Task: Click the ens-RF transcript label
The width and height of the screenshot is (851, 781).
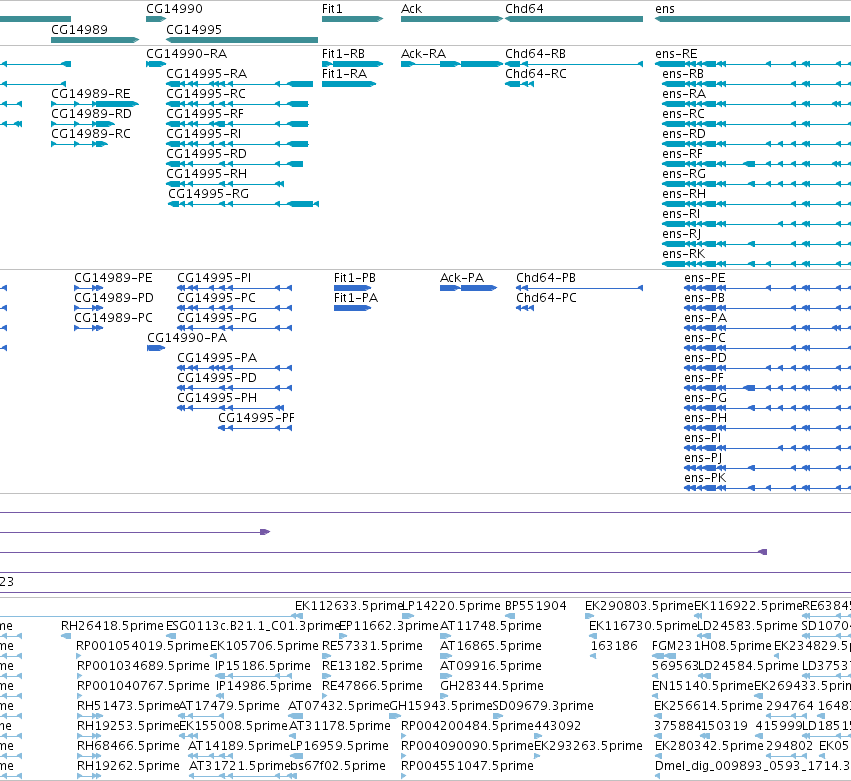Action: tap(682, 154)
